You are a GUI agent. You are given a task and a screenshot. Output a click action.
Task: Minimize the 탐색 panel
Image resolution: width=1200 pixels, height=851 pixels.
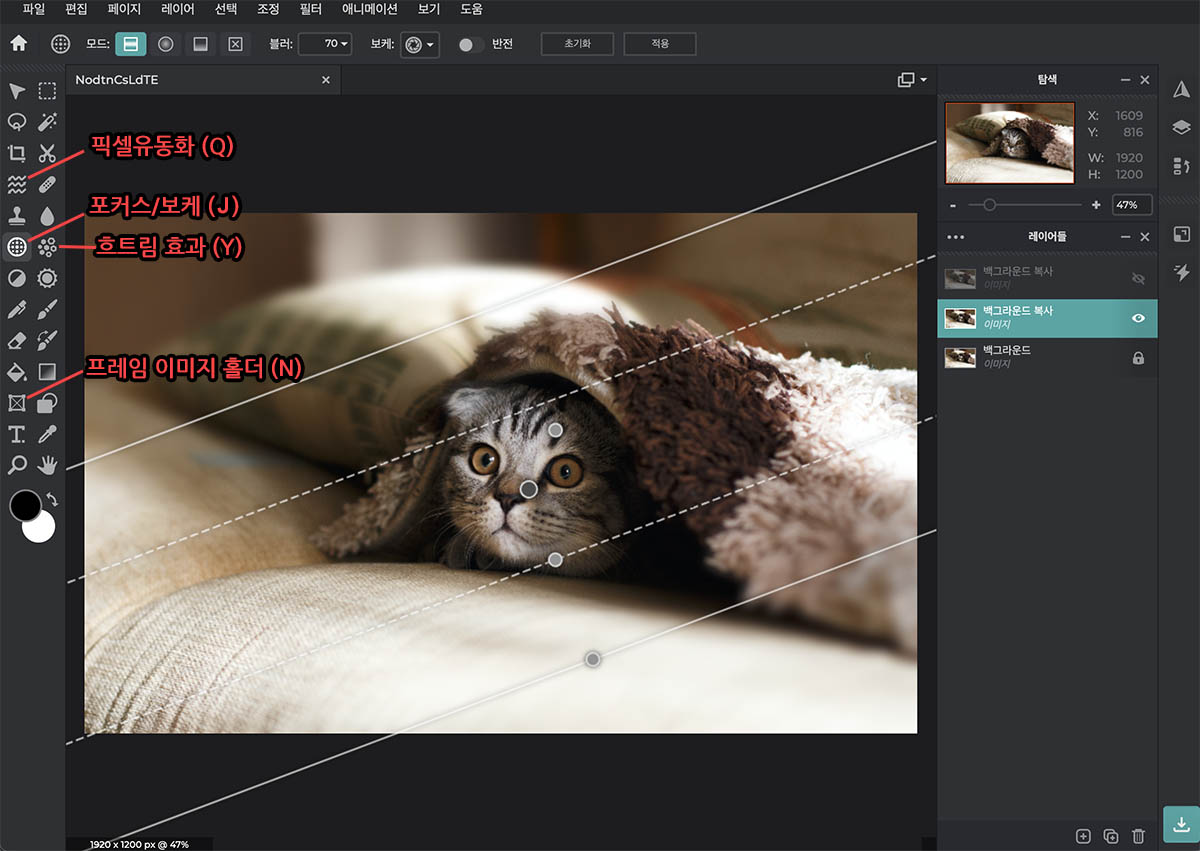1126,79
